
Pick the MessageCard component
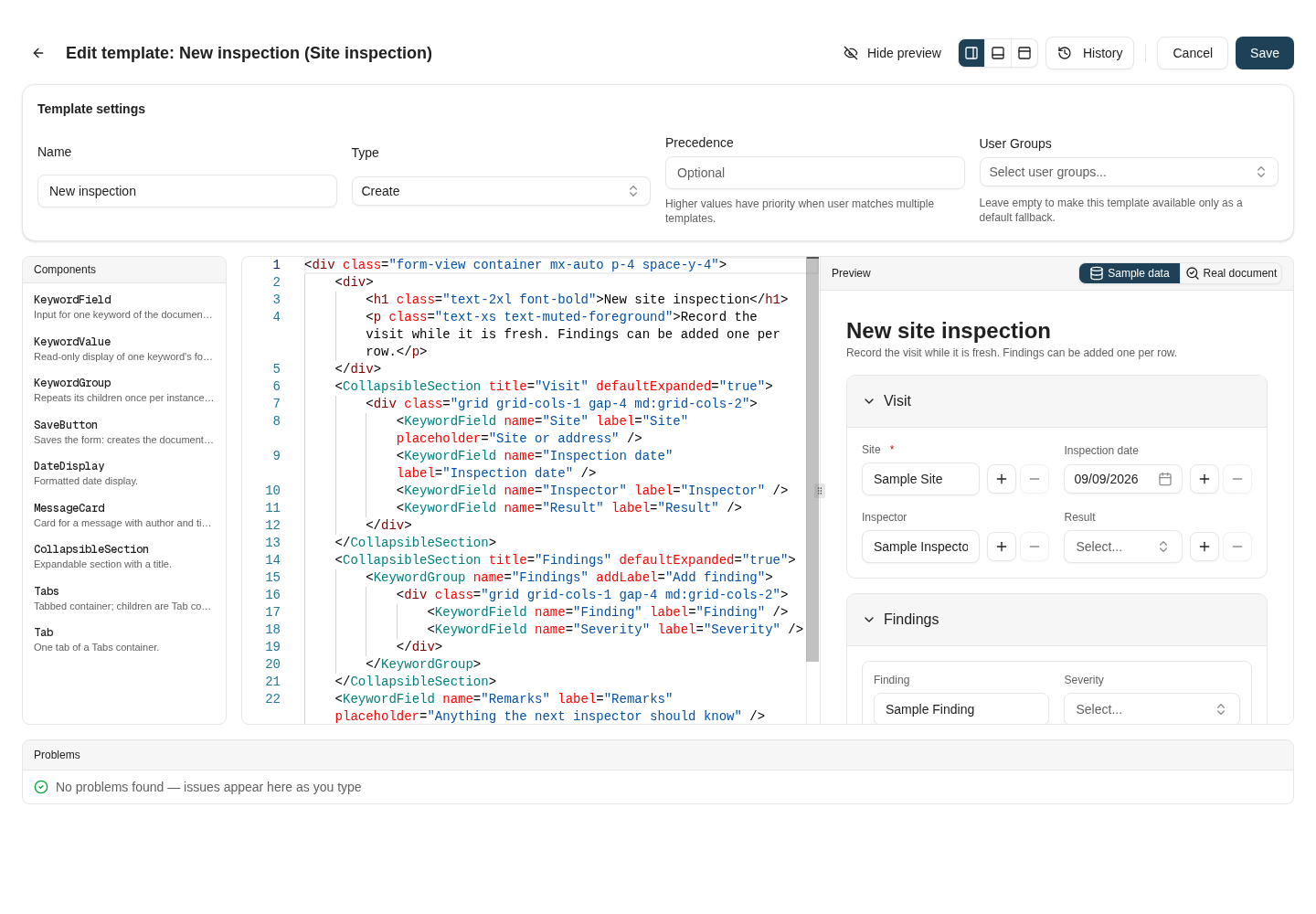[x=123, y=515]
